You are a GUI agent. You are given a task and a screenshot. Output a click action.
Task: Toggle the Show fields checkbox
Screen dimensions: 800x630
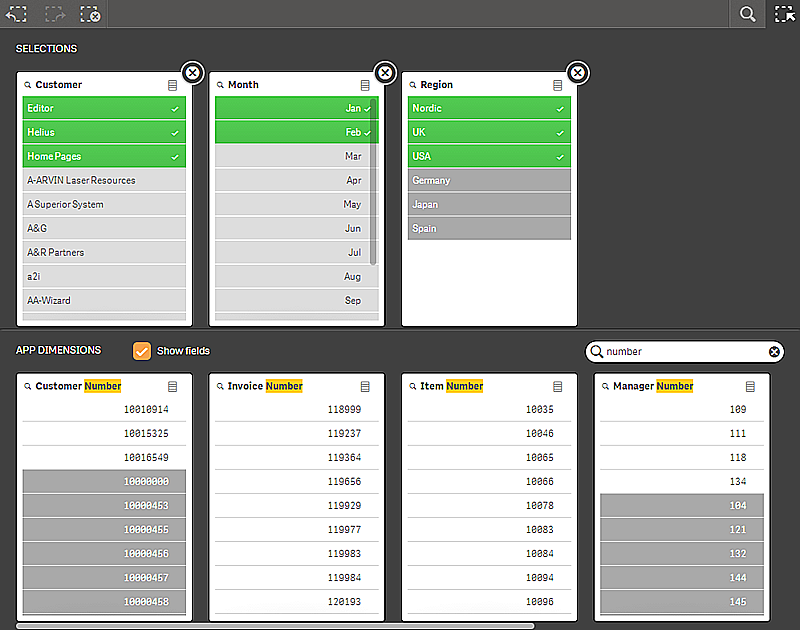tap(142, 351)
